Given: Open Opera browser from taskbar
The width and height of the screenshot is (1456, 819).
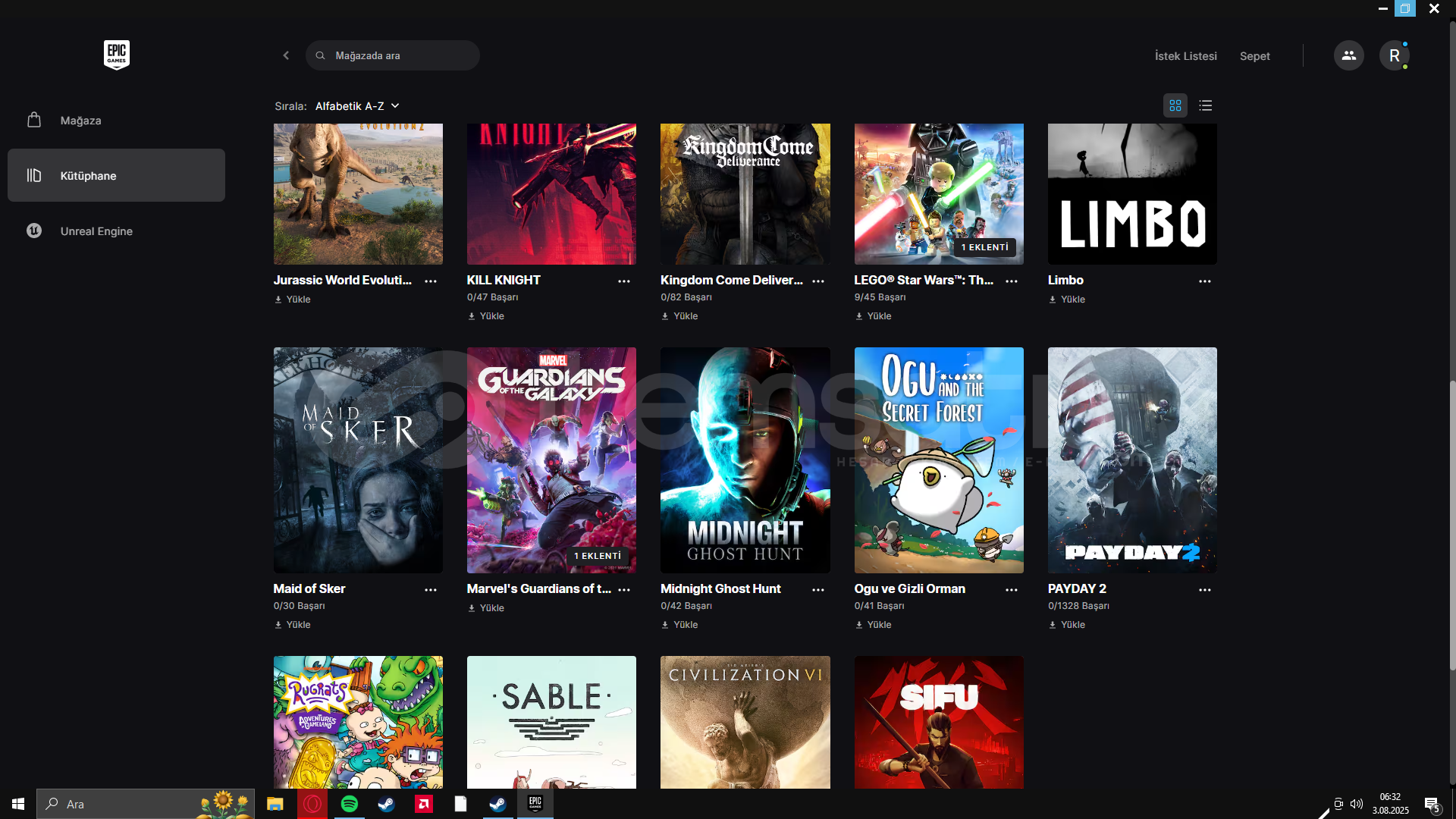Looking at the screenshot, I should [x=312, y=804].
